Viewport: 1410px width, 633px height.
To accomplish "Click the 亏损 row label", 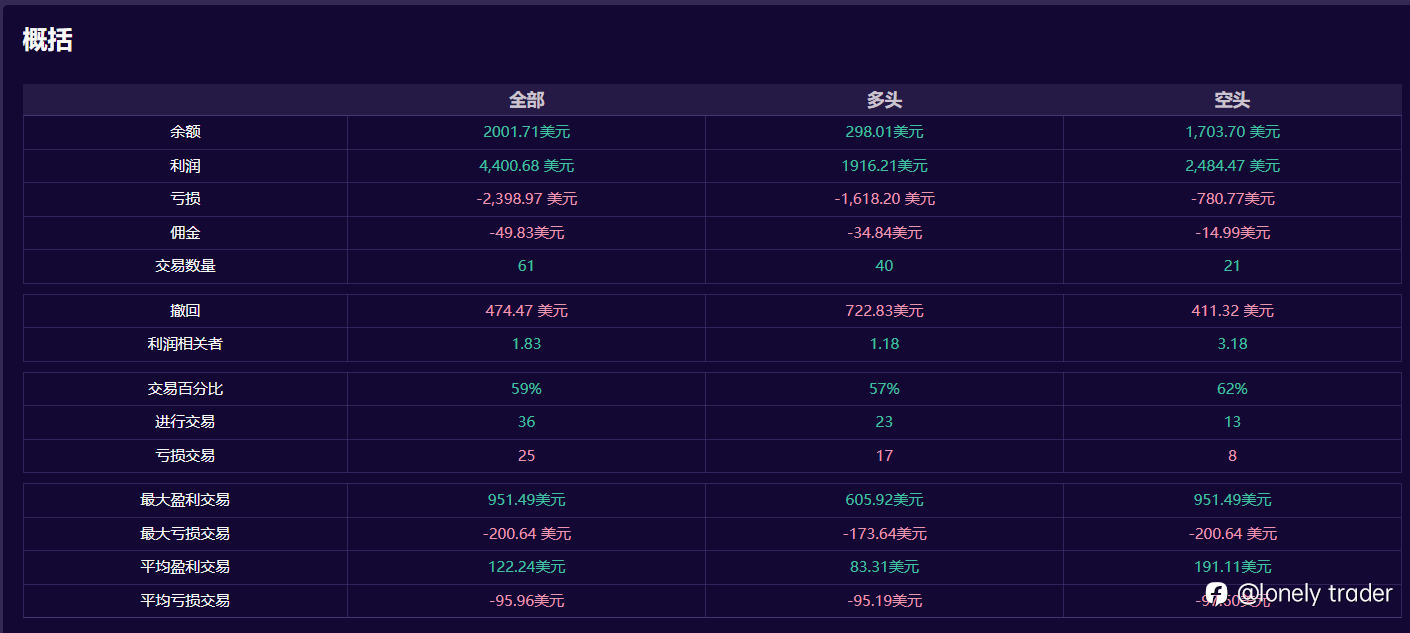I will [x=185, y=199].
